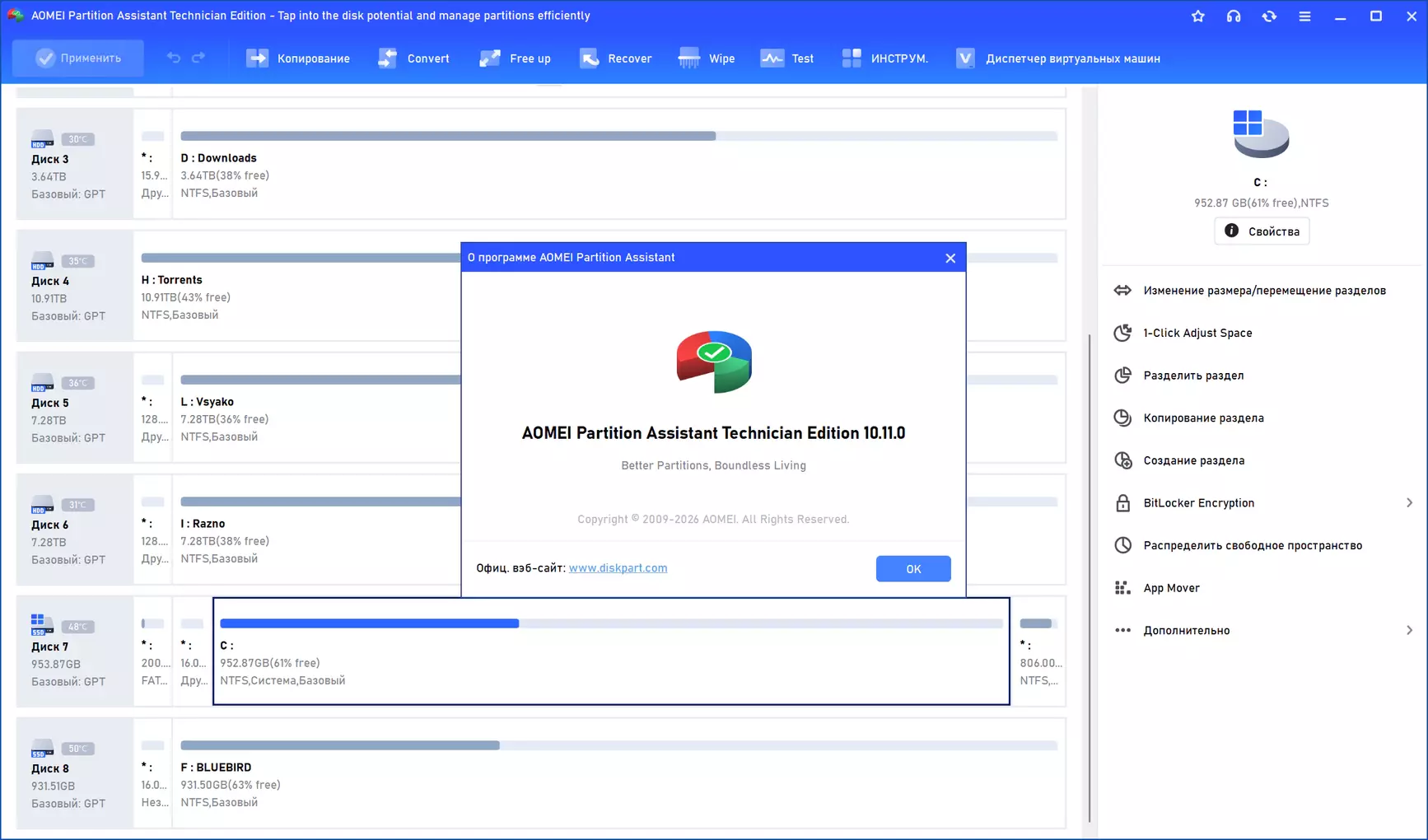The width and height of the screenshot is (1428, 840).
Task: Click the allocate free space icon
Action: [x=1122, y=546]
